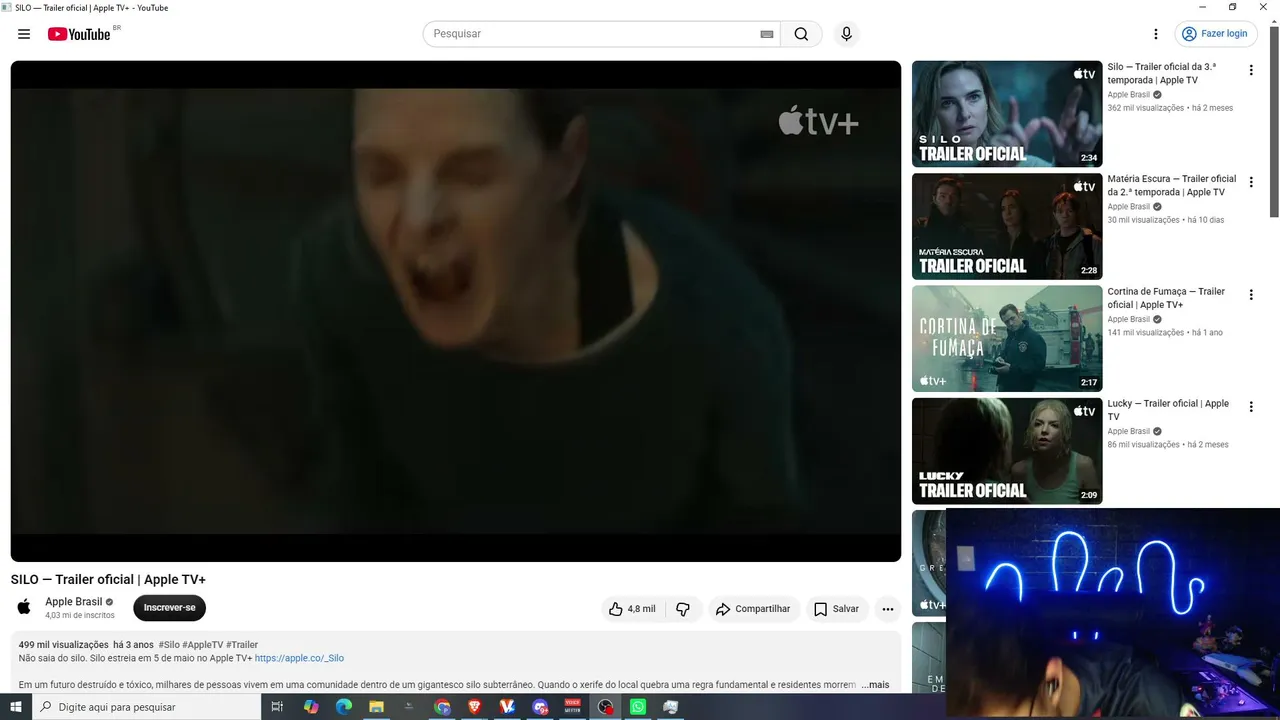
Task: Click the #Trailer hashtag
Action: 242,645
